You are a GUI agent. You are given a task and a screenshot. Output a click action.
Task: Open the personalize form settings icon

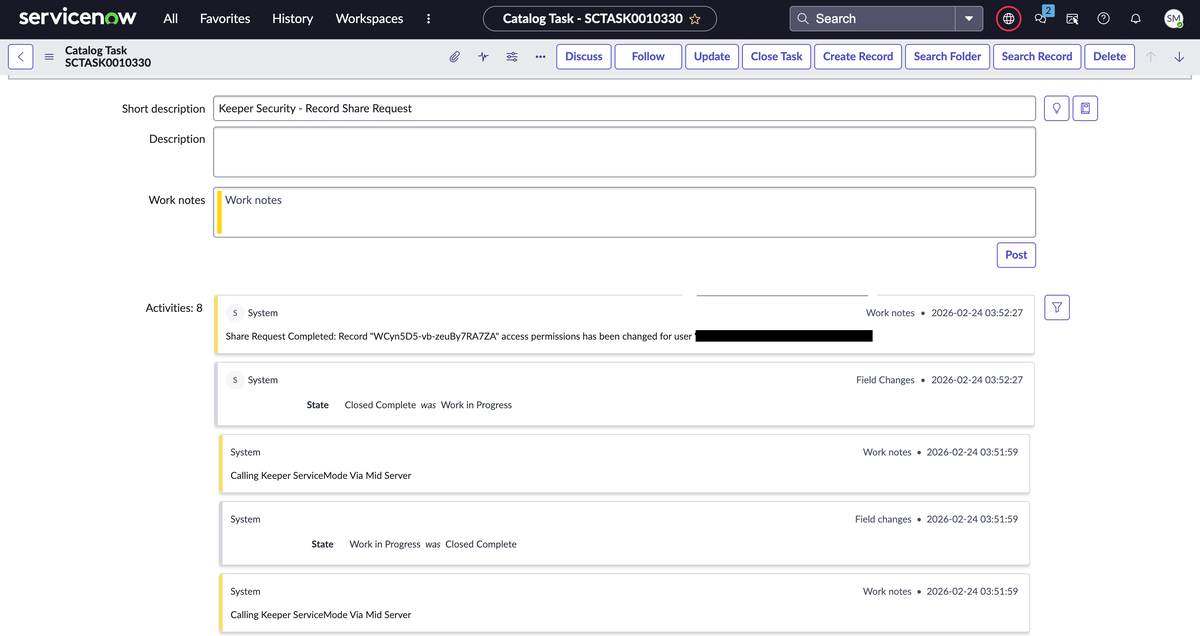coord(512,57)
